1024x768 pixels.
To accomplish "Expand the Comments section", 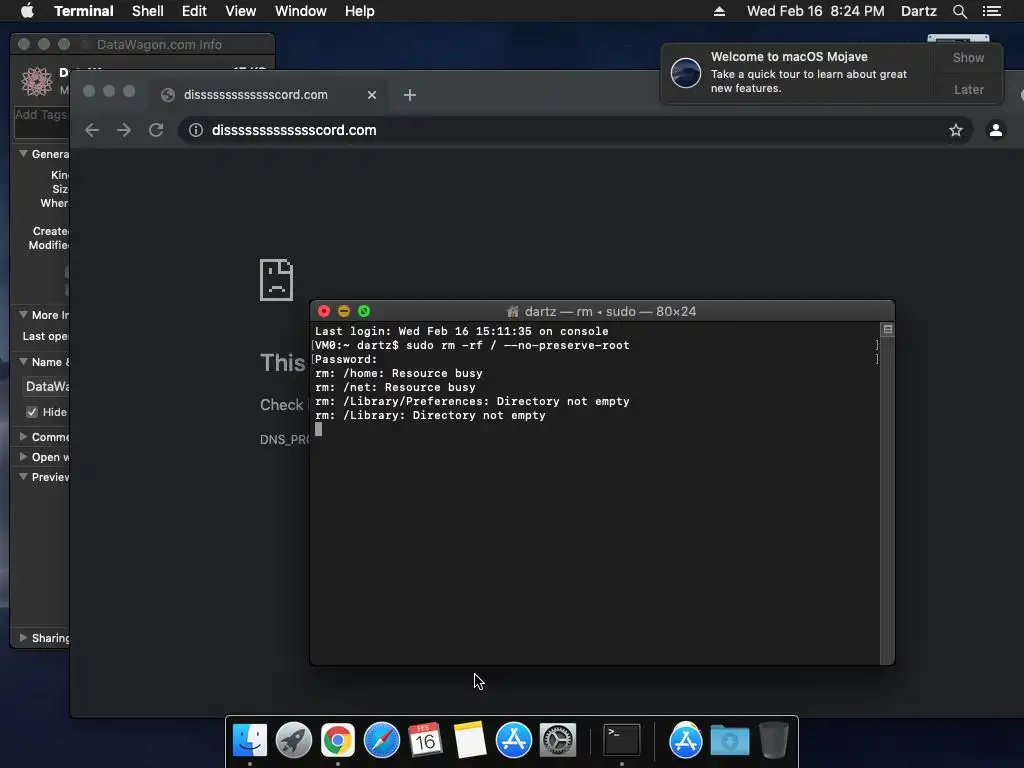I will tap(24, 436).
